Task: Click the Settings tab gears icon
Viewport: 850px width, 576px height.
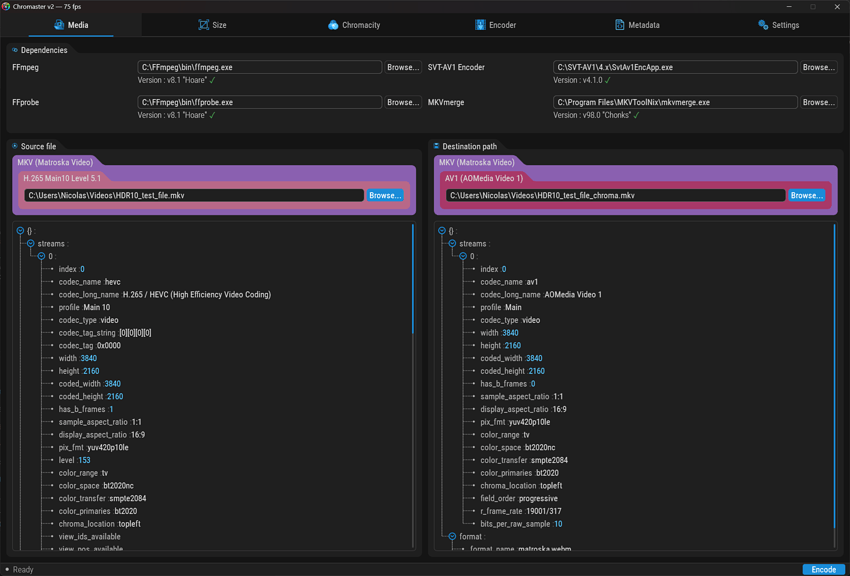Action: click(x=763, y=25)
